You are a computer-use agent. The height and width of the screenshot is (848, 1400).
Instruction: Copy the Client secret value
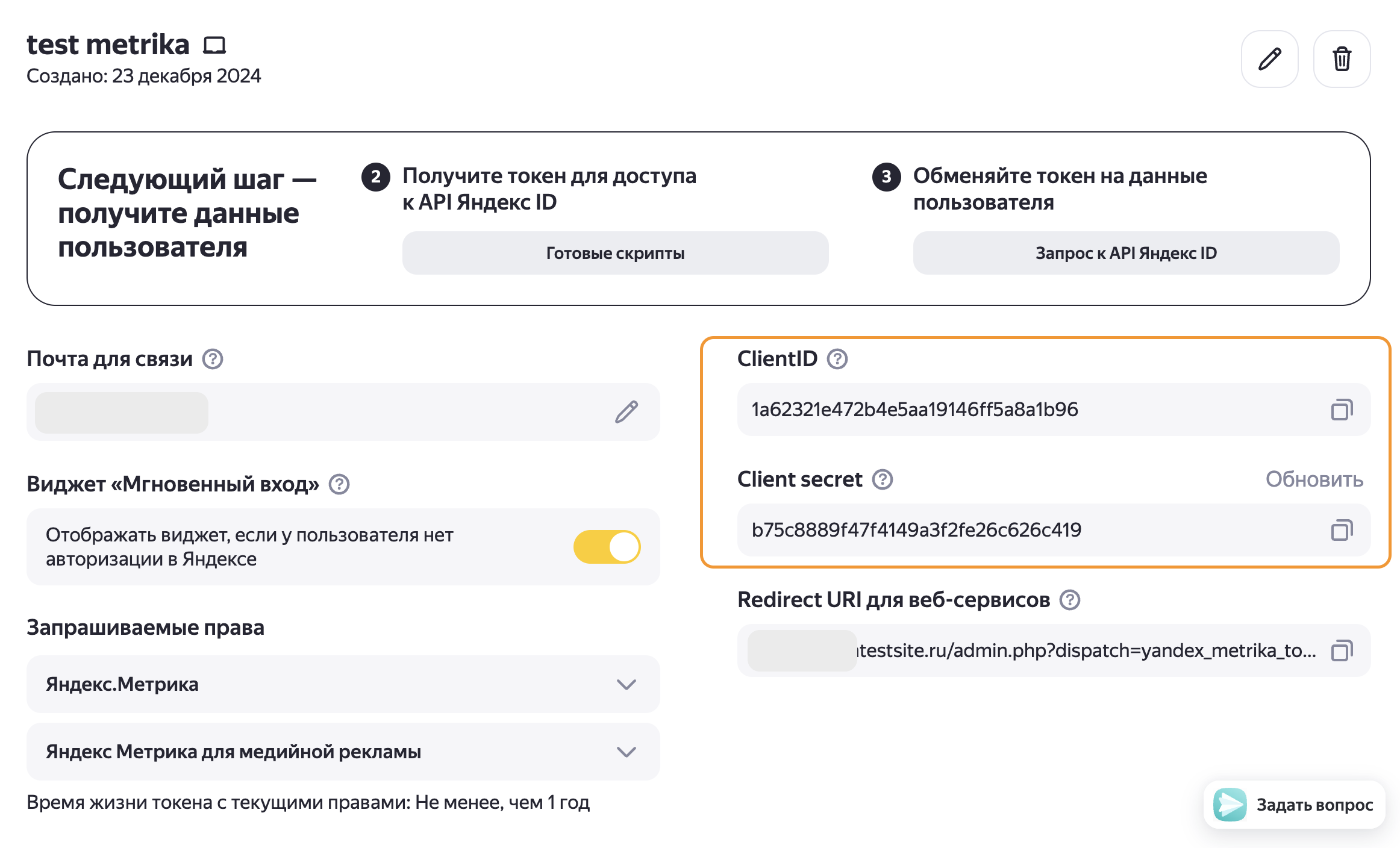point(1342,530)
